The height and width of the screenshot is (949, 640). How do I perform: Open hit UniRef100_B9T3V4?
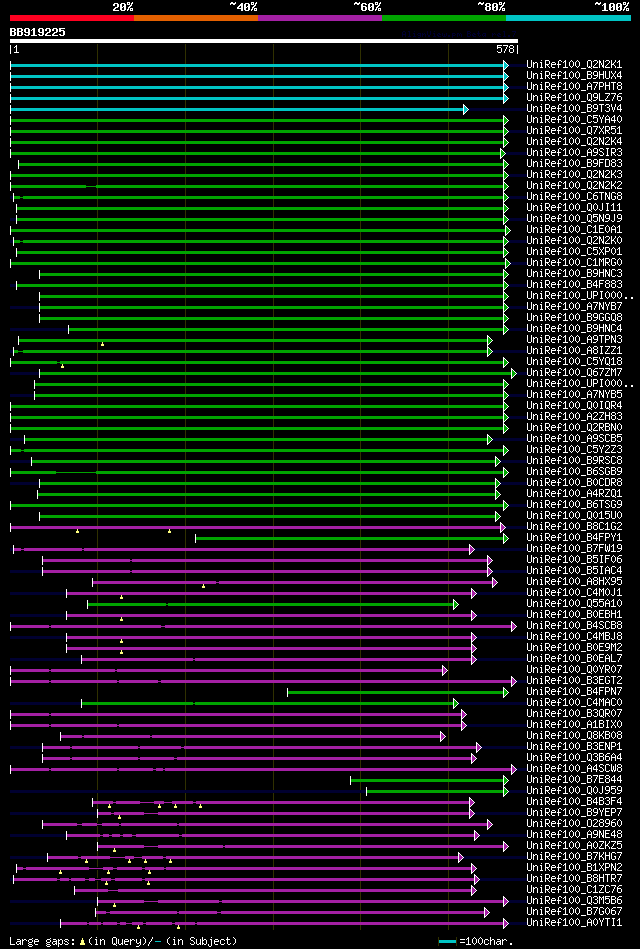click(574, 109)
